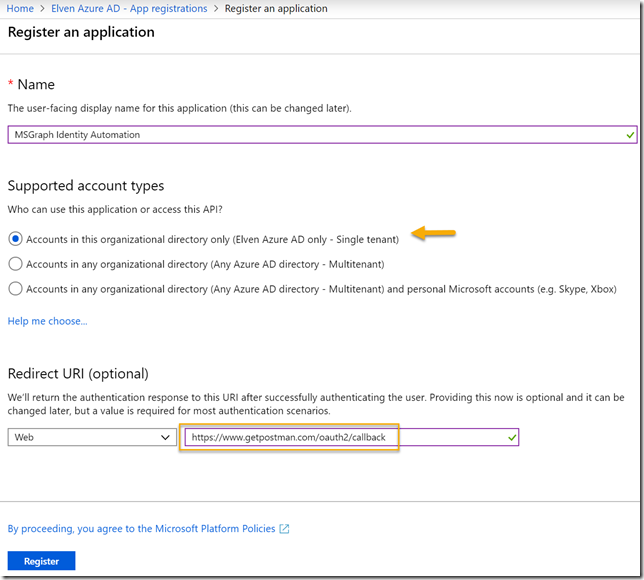Open the Web platform dropdown

click(92, 437)
